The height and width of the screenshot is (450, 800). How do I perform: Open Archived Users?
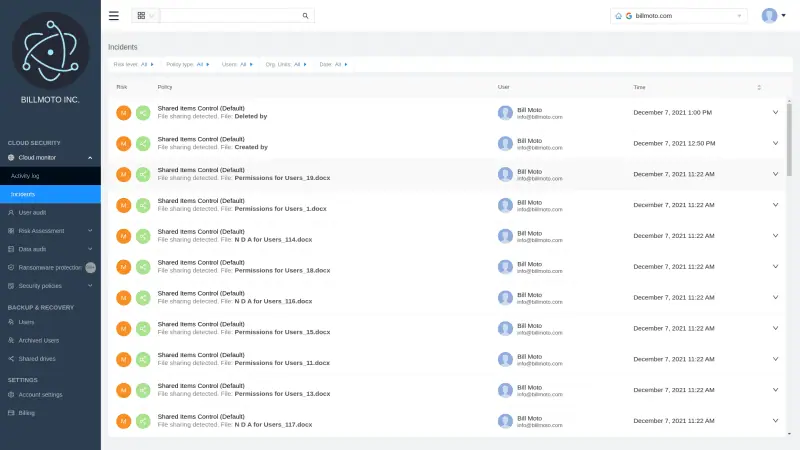coord(38,340)
